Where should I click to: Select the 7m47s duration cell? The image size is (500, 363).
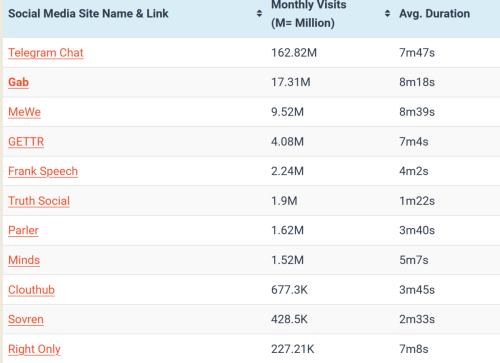[x=417, y=53]
